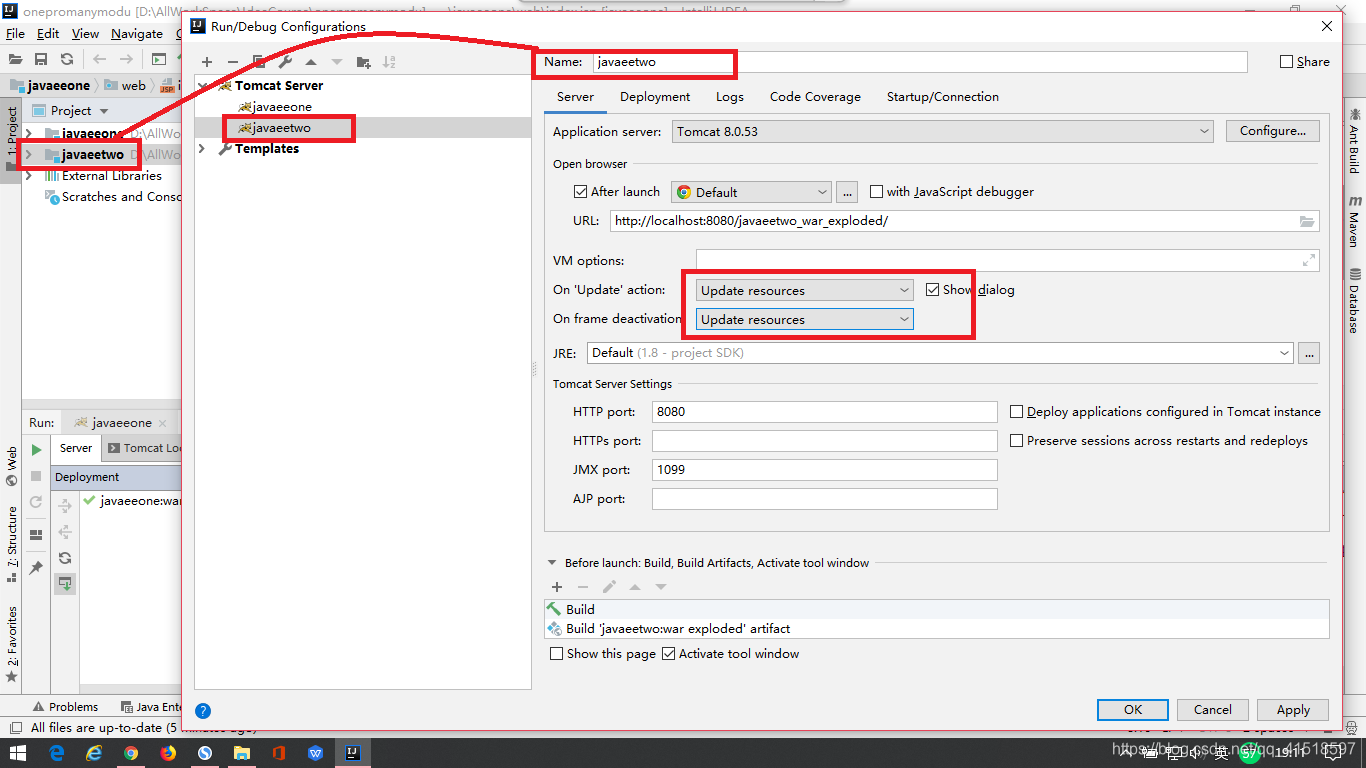The image size is (1366, 768).
Task: Expand VM options field with expand icon
Action: click(x=1309, y=260)
